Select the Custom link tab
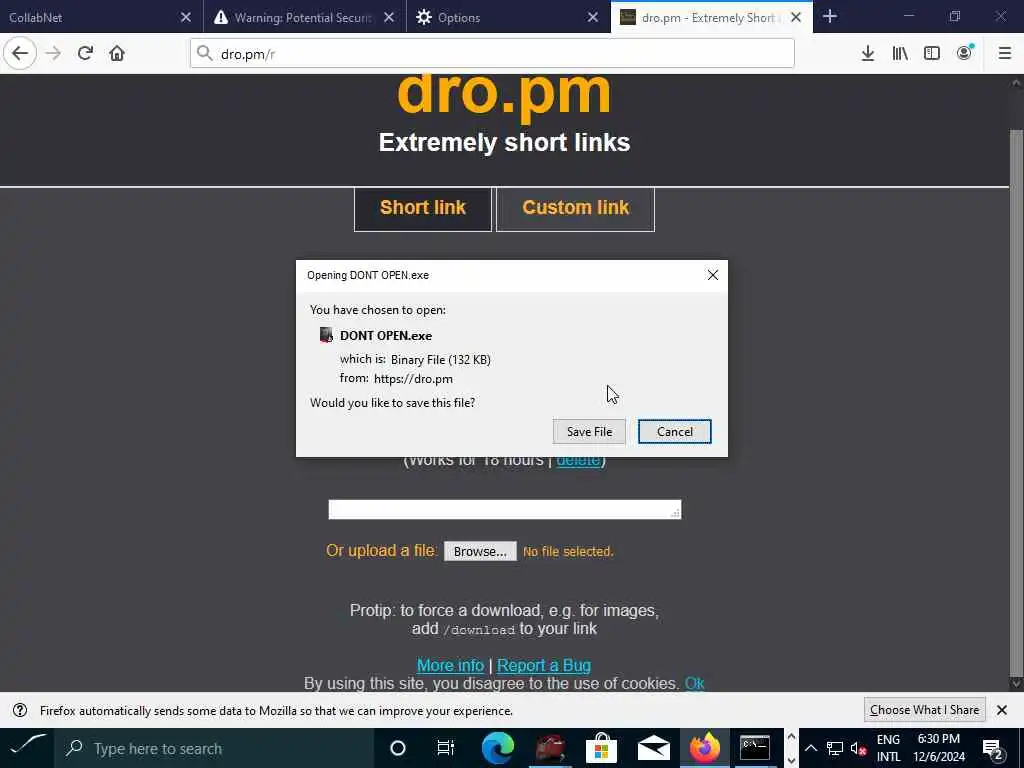The image size is (1024, 768). (575, 208)
